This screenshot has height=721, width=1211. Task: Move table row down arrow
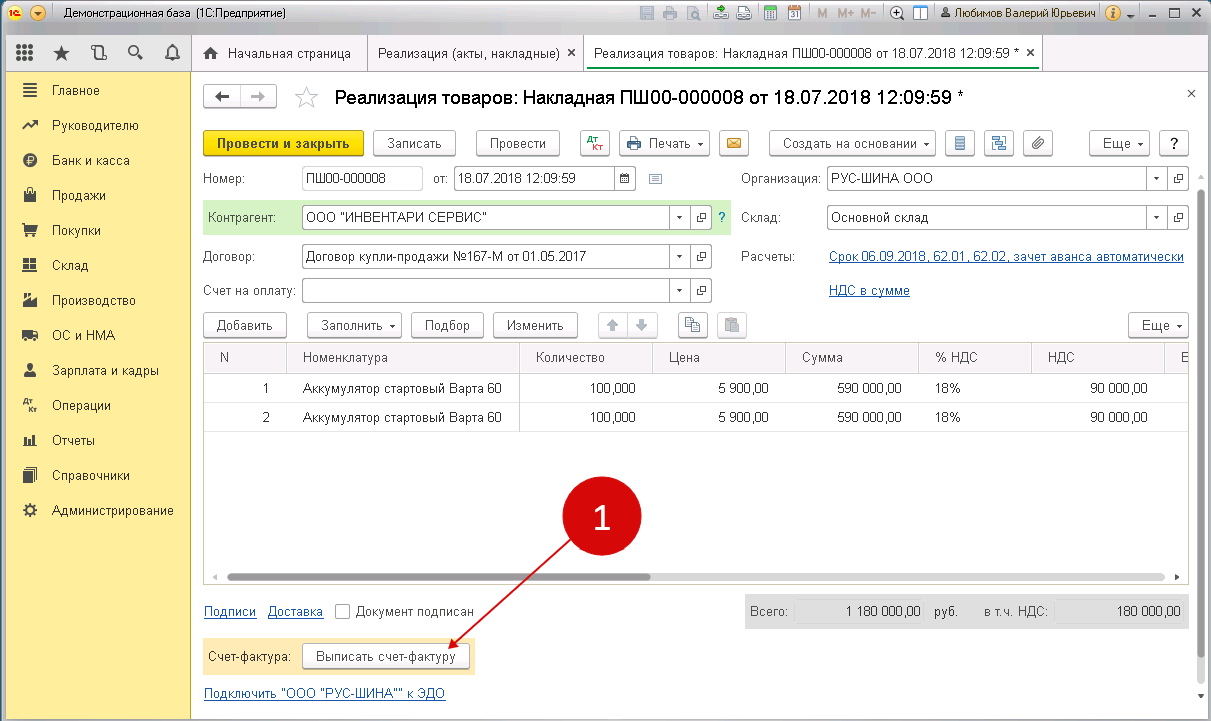click(x=642, y=325)
